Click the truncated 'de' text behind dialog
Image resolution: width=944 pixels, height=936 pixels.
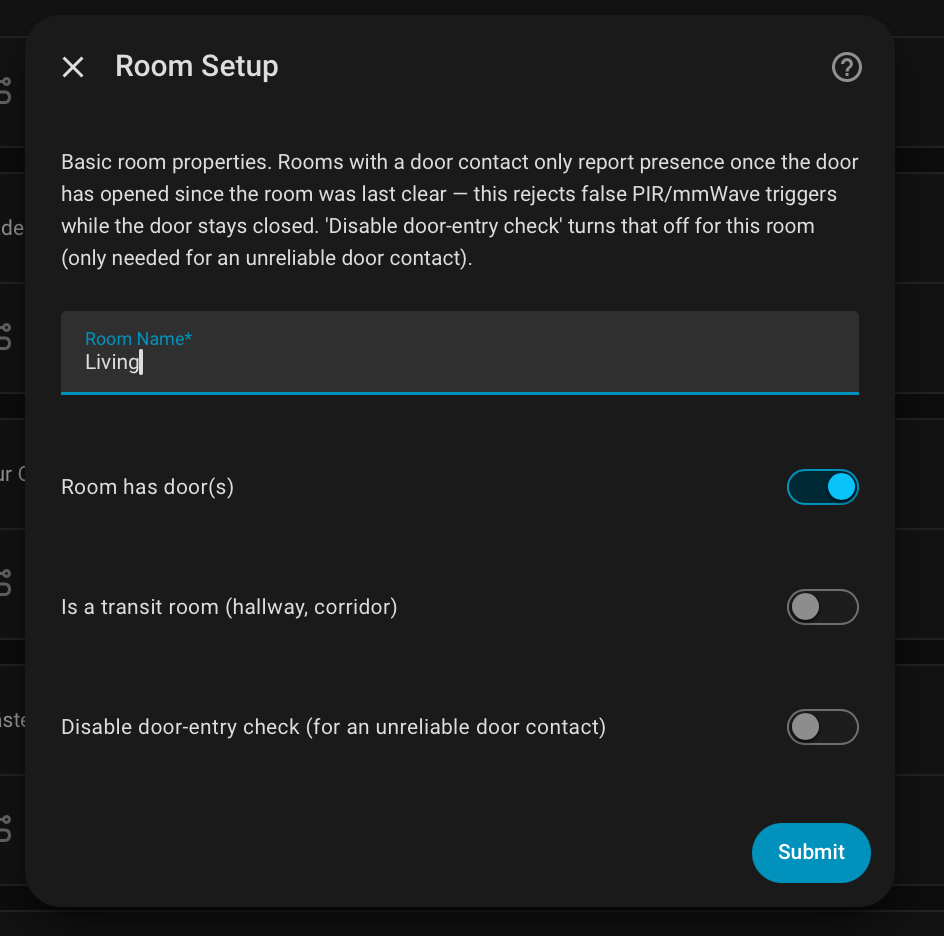click(12, 228)
